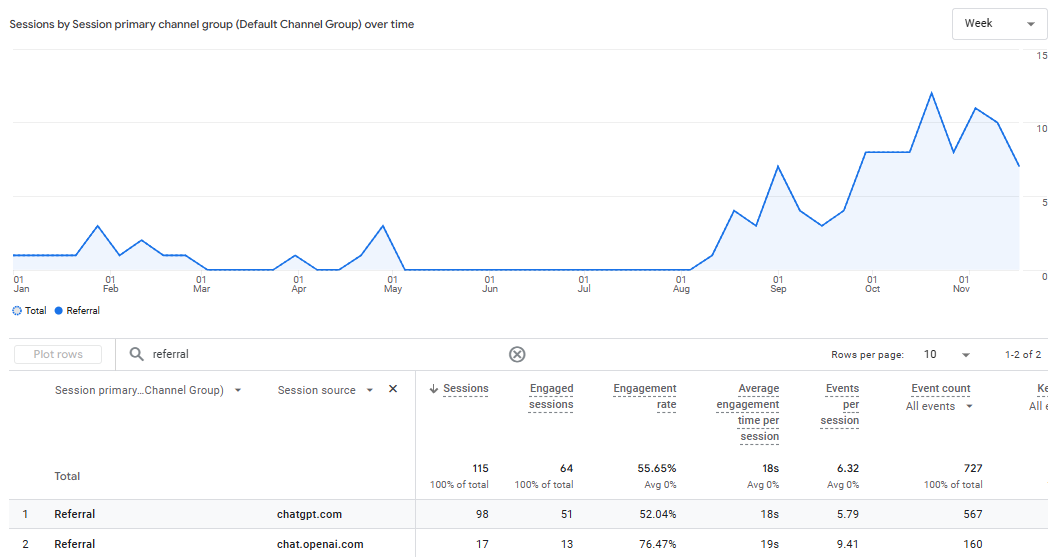This screenshot has width=1055, height=557.
Task: Click the blue Referral legend dot
Action: pos(59,311)
